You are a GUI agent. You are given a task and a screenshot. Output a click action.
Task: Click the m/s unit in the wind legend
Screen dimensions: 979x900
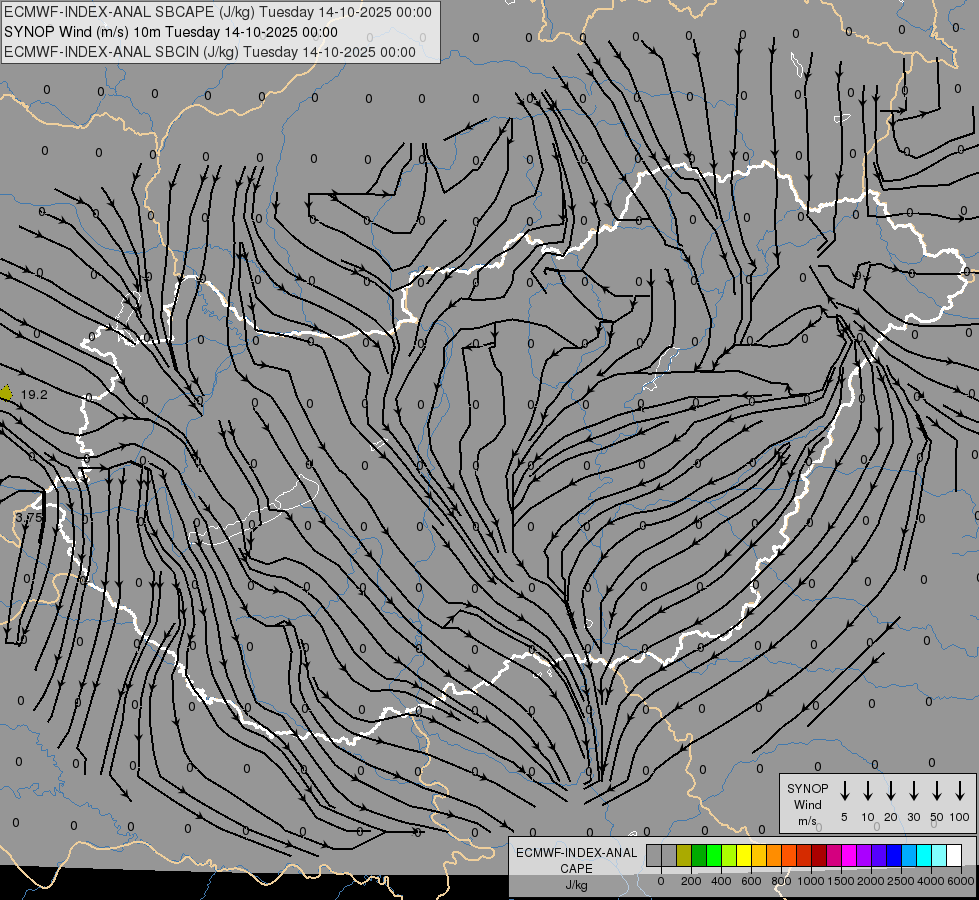[807, 821]
